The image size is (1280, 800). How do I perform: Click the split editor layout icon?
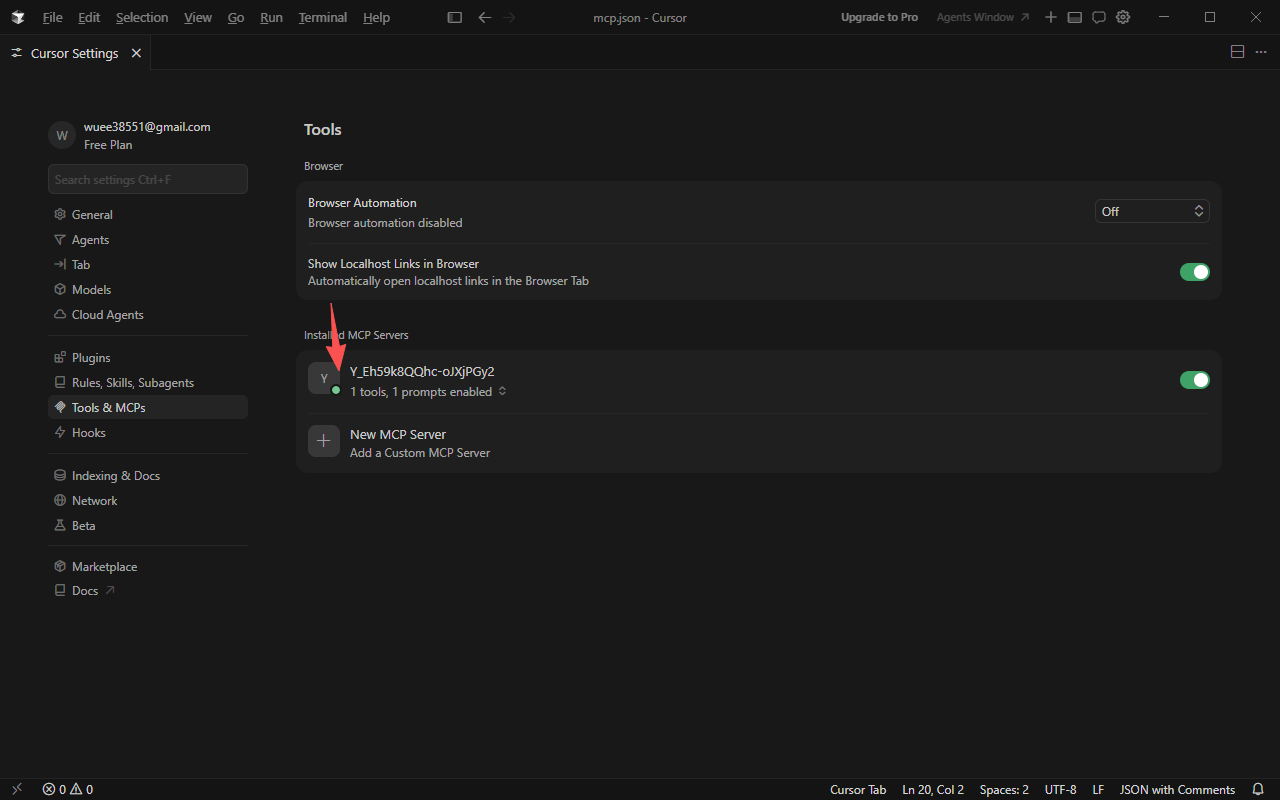tap(1237, 52)
